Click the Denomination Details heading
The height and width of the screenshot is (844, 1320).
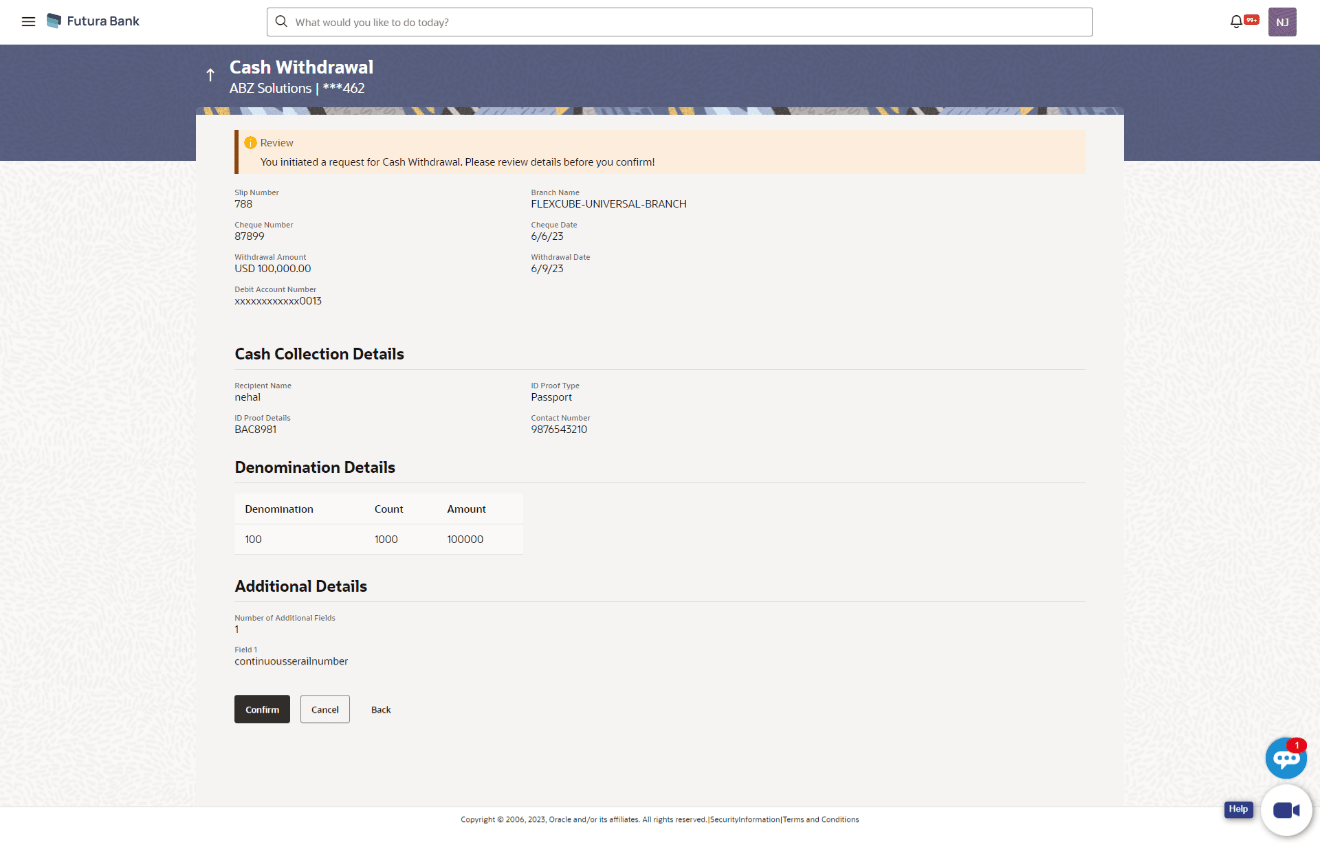click(315, 467)
